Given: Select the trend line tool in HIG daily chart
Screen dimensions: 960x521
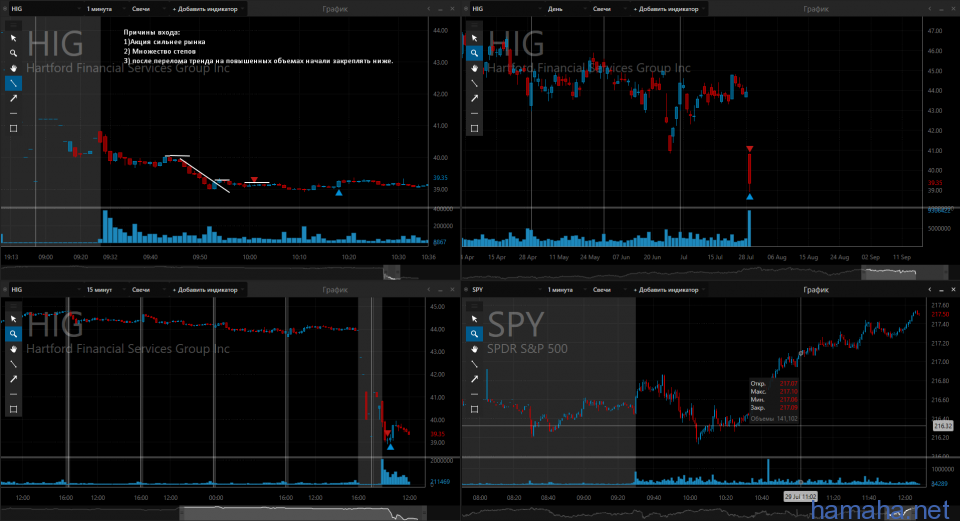Looking at the screenshot, I should point(474,83).
